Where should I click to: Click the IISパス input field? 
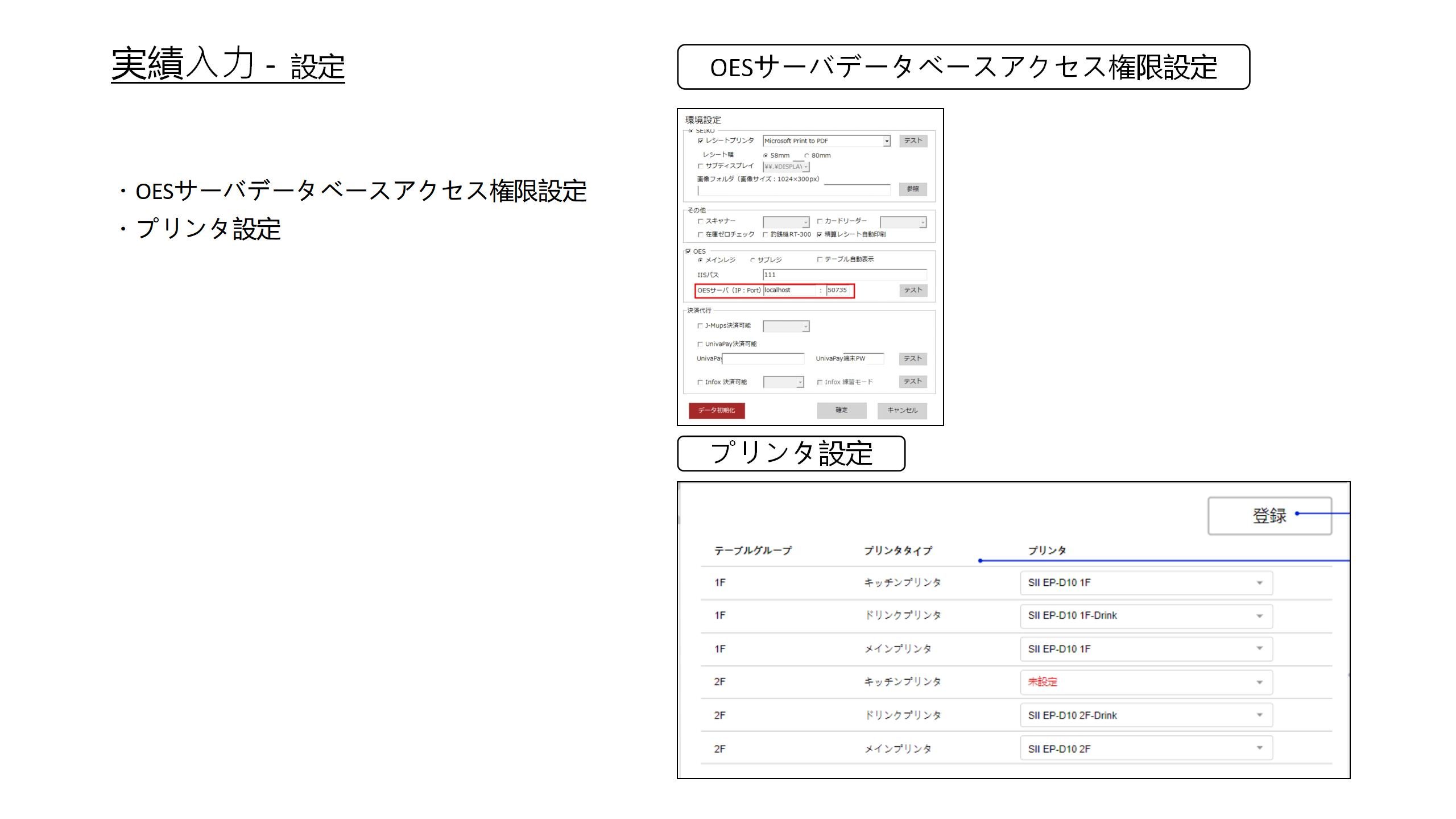[x=844, y=275]
